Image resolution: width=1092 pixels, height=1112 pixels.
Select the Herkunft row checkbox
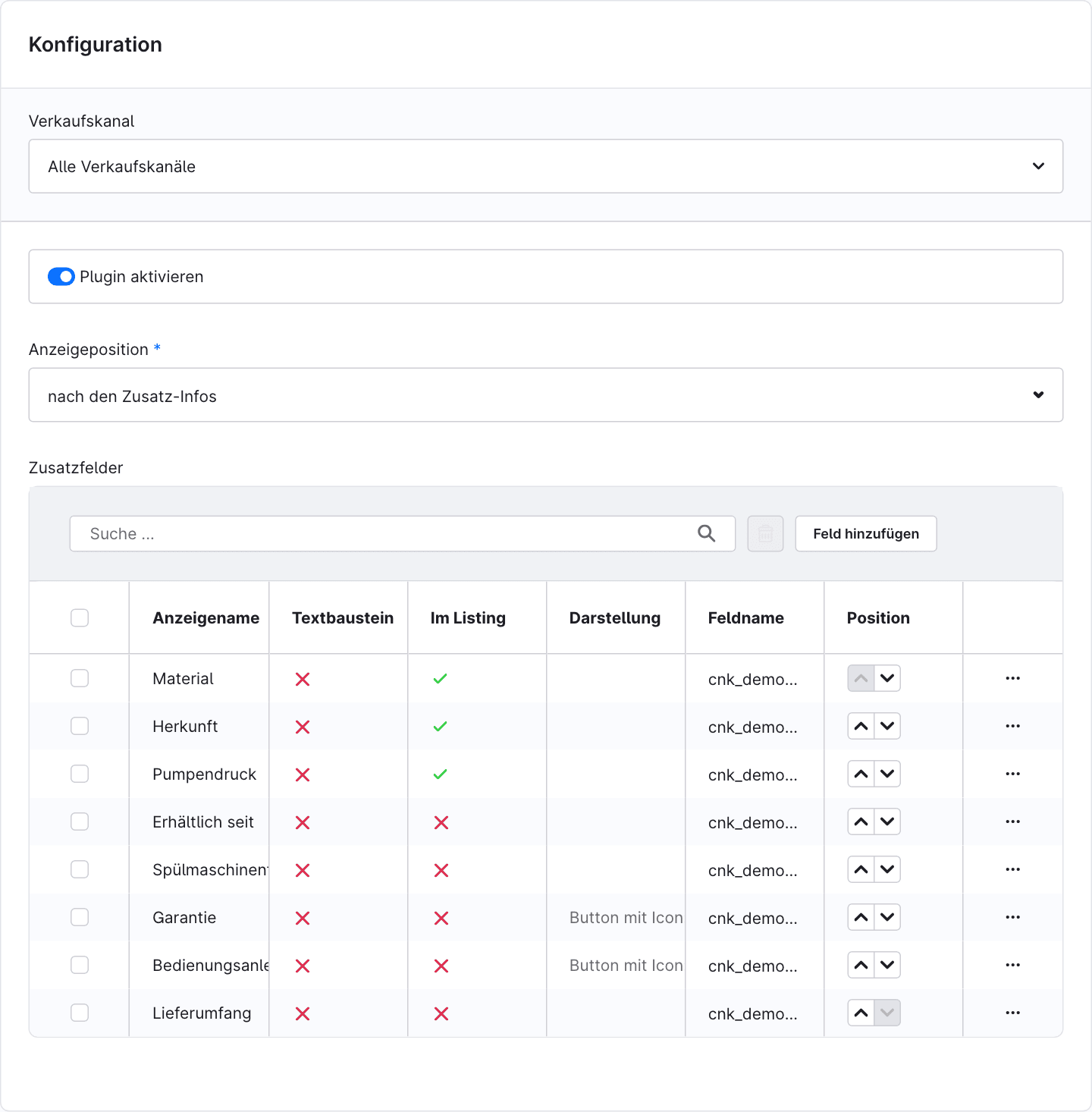(80, 726)
